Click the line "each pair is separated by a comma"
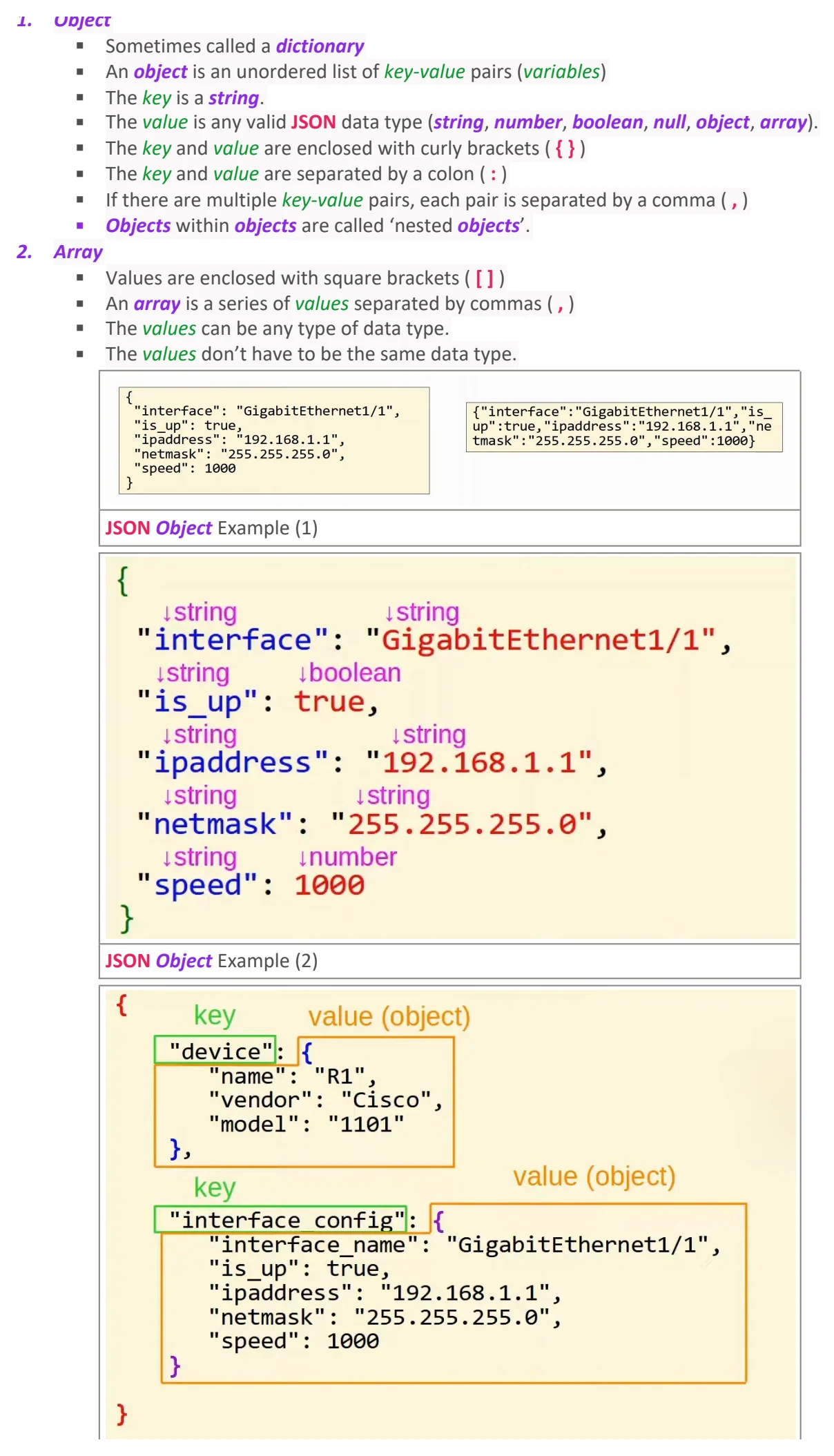 (426, 200)
